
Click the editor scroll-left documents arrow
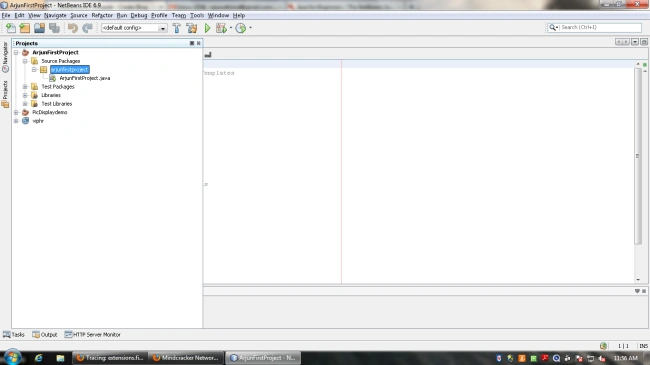pos(618,42)
